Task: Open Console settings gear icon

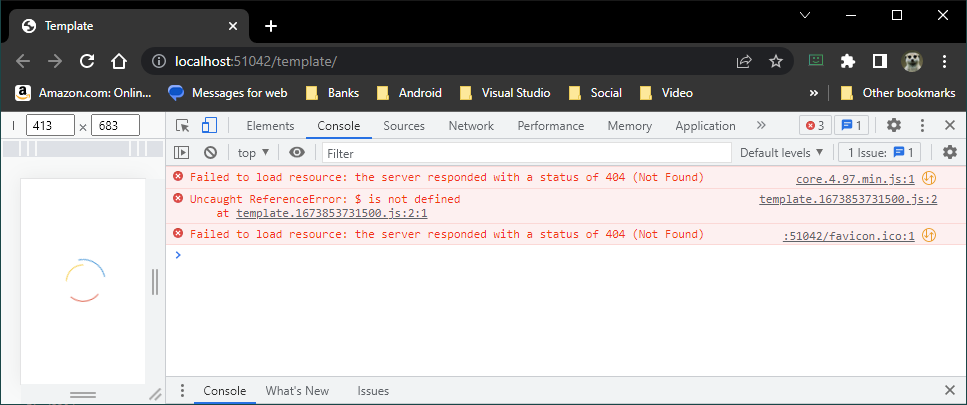Action: pyautogui.click(x=950, y=153)
